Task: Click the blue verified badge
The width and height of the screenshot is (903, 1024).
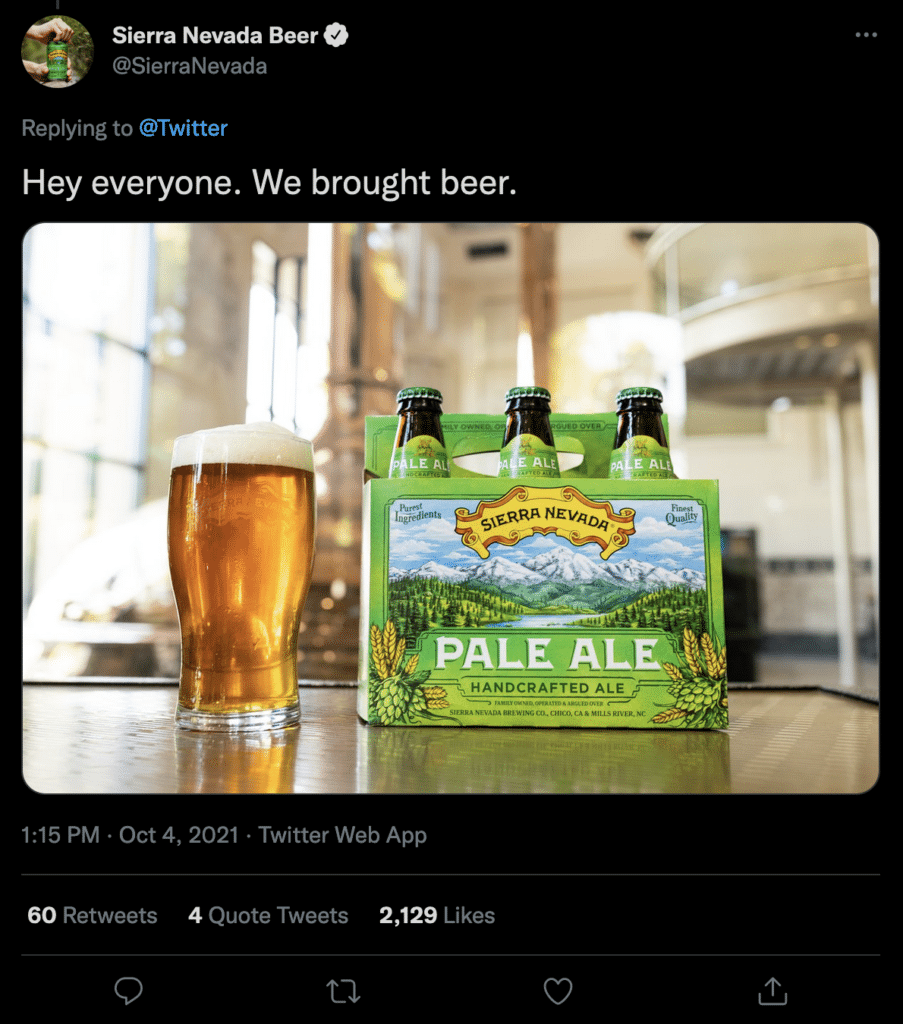Action: [337, 36]
